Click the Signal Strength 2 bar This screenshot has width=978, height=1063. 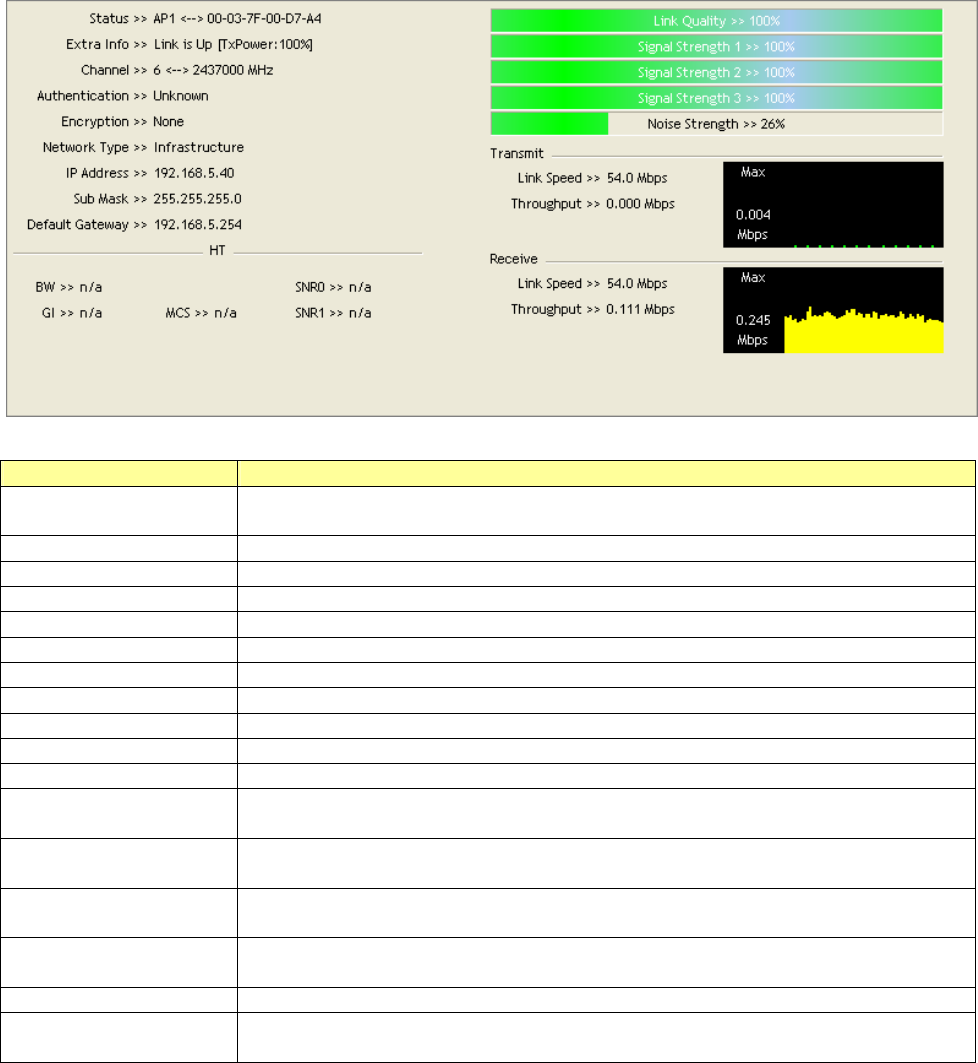716,73
